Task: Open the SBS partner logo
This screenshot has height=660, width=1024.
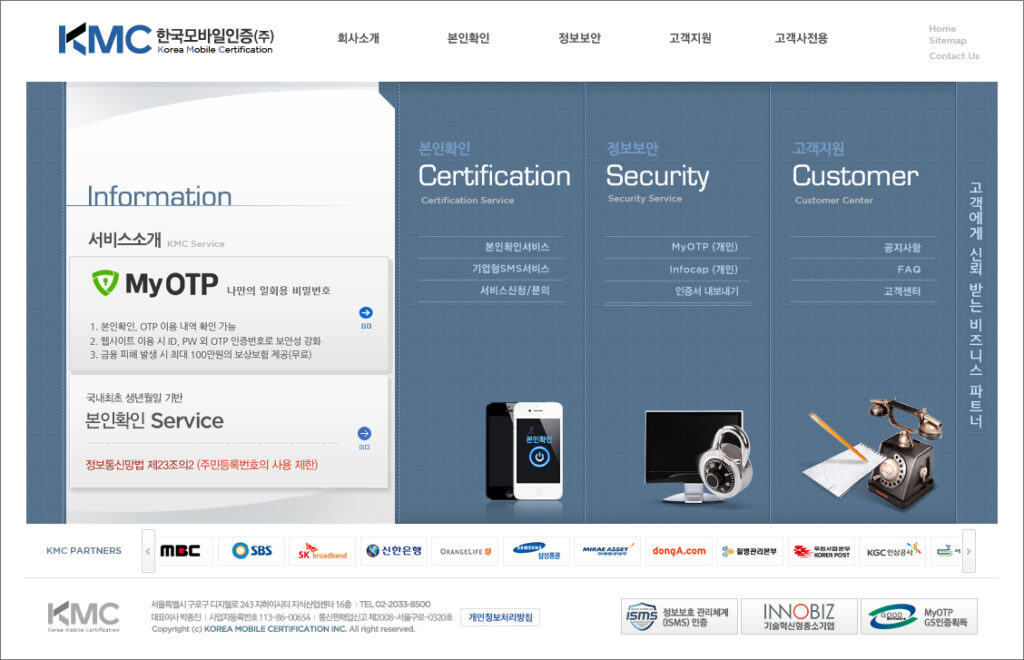Action: 251,551
